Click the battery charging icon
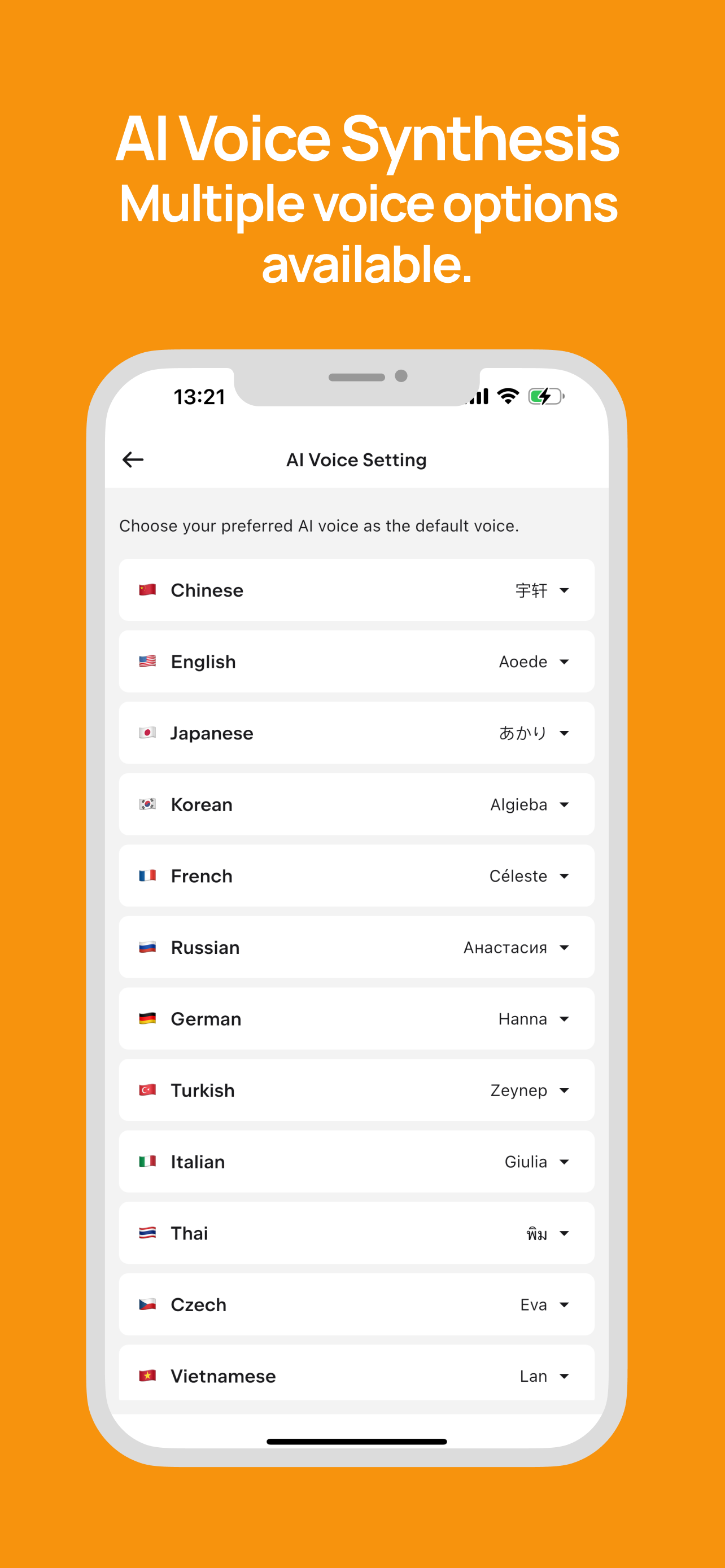Viewport: 725px width, 1568px height. [545, 396]
